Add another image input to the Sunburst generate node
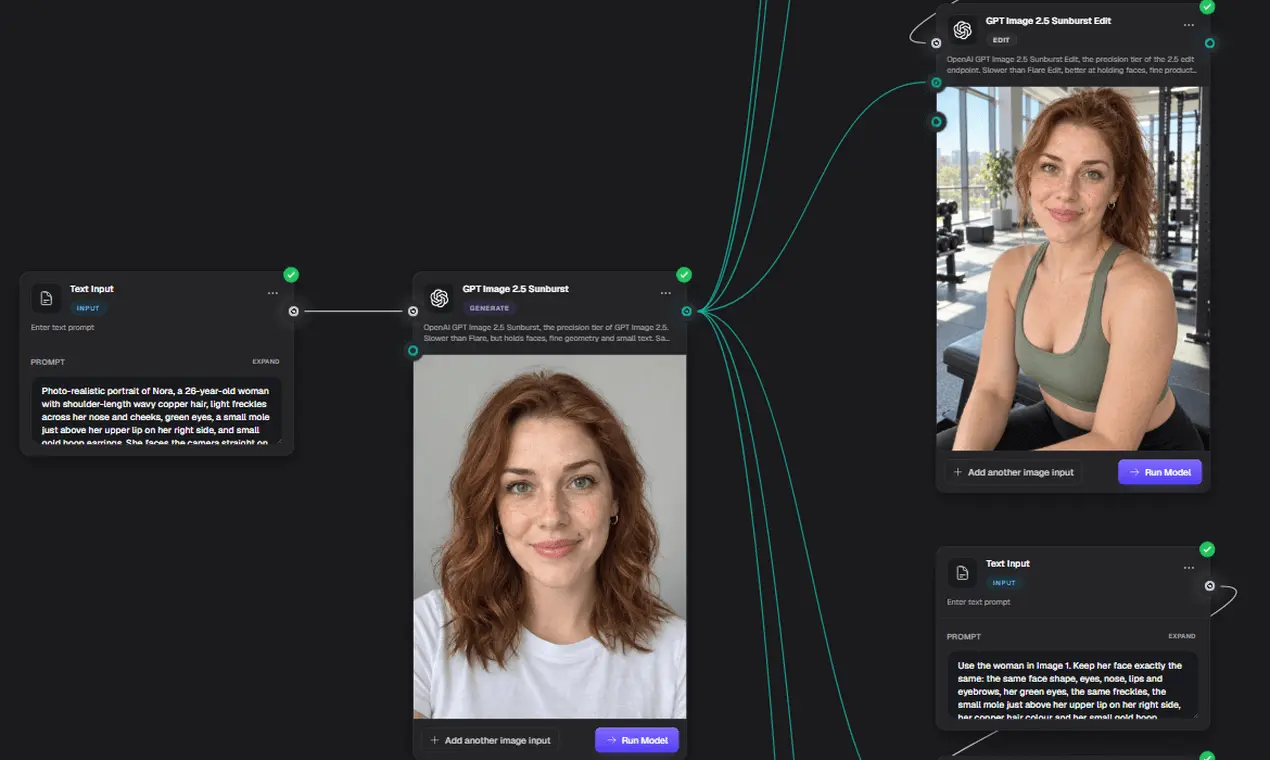The width and height of the screenshot is (1270, 760). pos(491,740)
